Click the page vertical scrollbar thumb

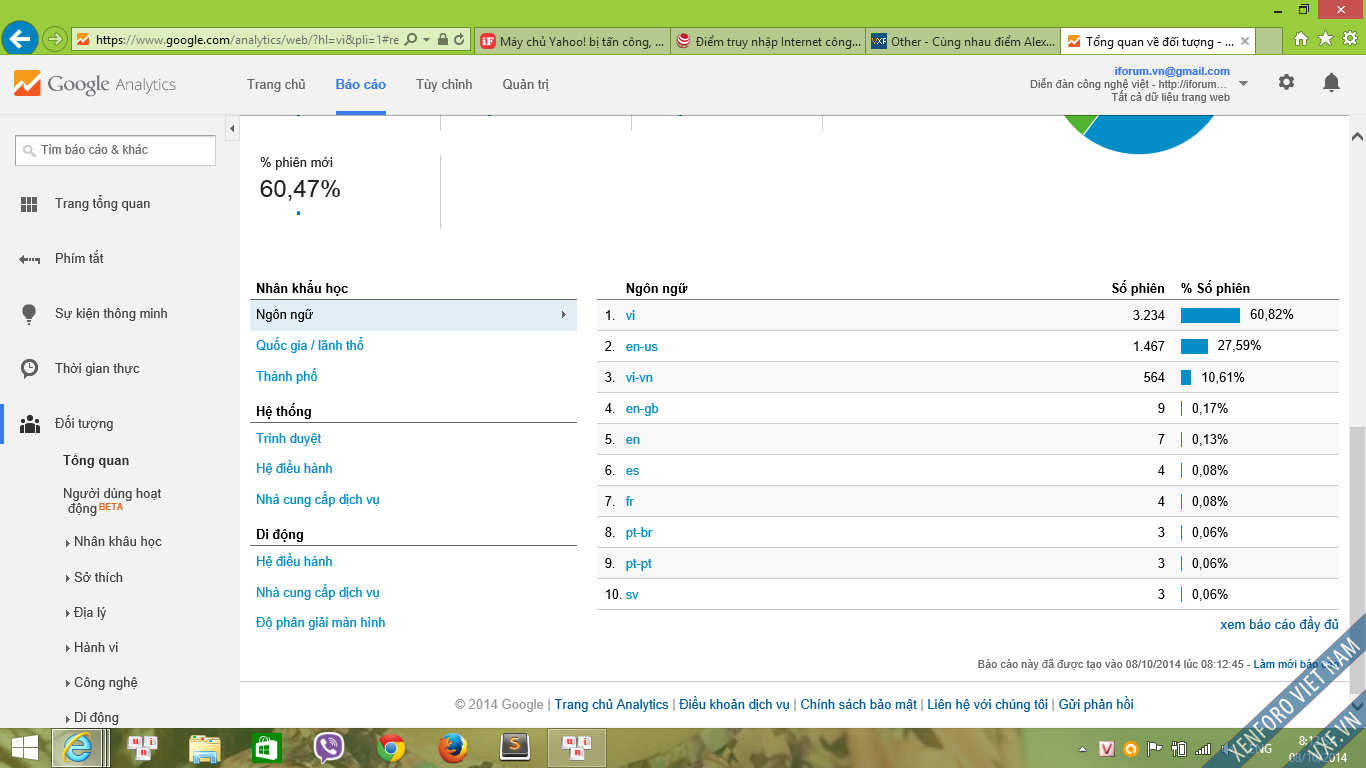click(x=1357, y=560)
